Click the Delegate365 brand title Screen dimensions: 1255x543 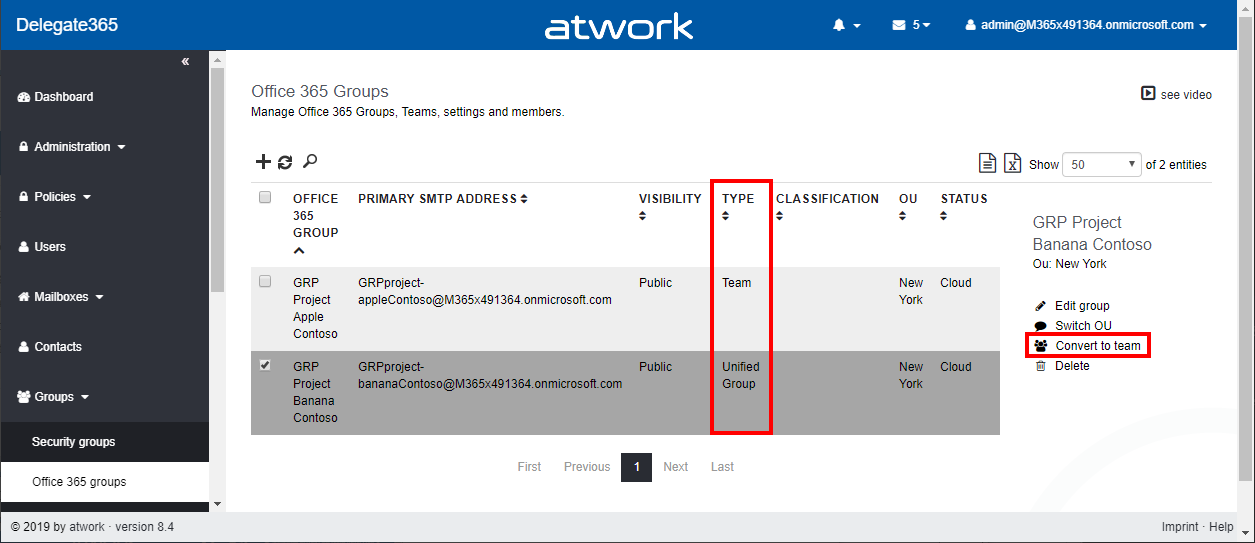(67, 25)
